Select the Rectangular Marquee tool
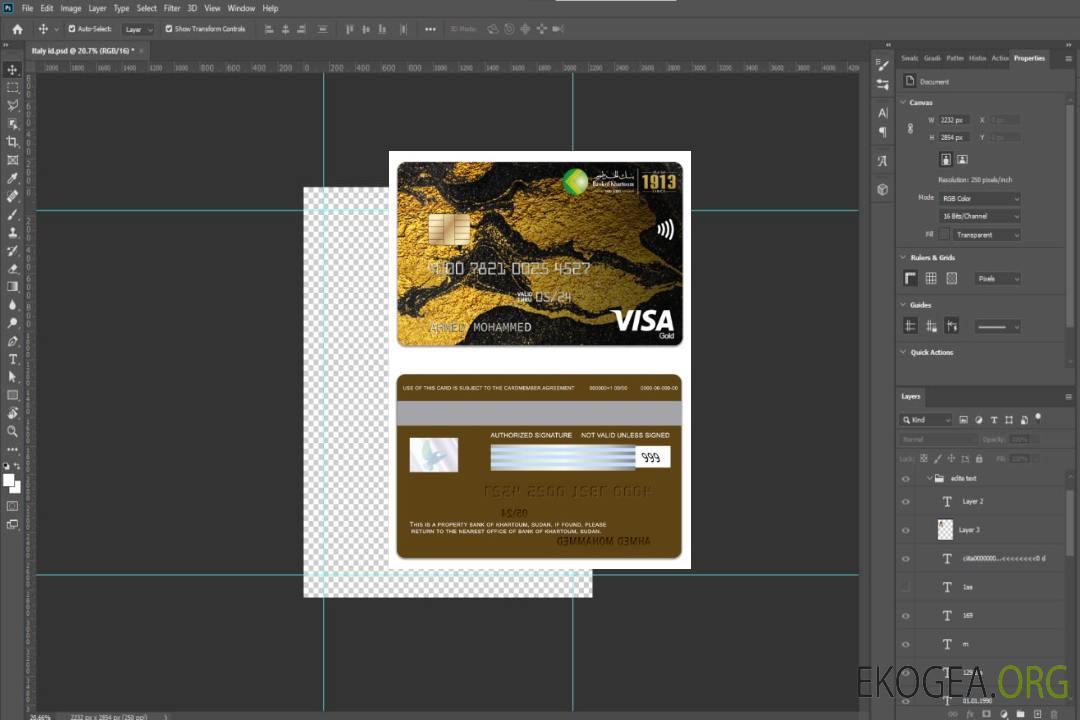1080x720 pixels. [12, 88]
